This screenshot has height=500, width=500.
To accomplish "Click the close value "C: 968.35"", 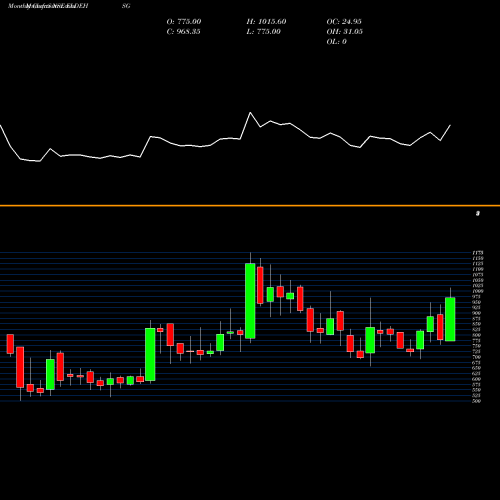I will (x=183, y=32).
